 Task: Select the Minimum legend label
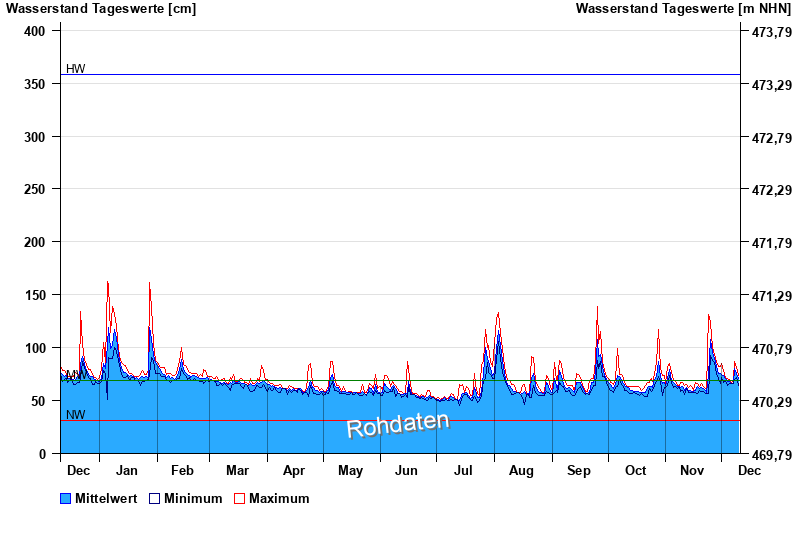193,498
